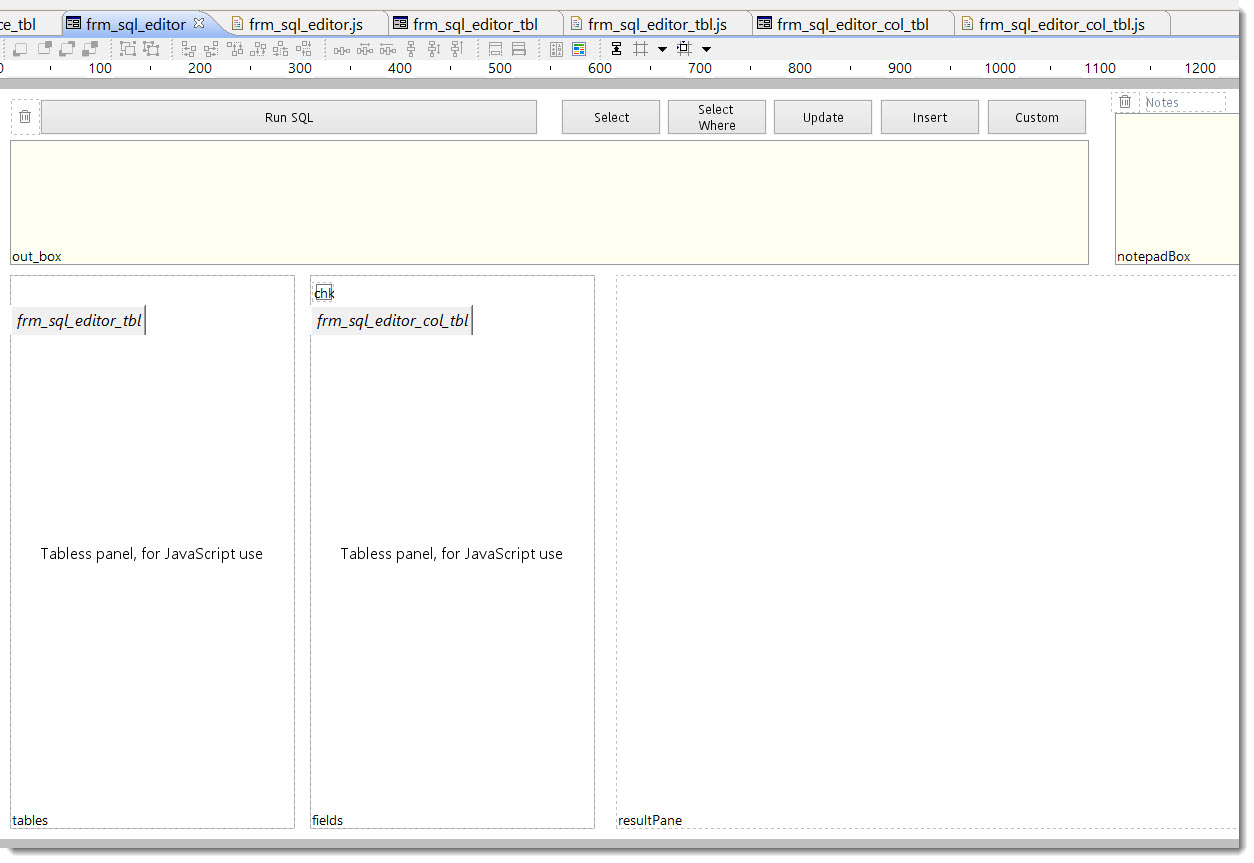Click the Select button
The height and width of the screenshot is (863, 1254).
pos(611,117)
